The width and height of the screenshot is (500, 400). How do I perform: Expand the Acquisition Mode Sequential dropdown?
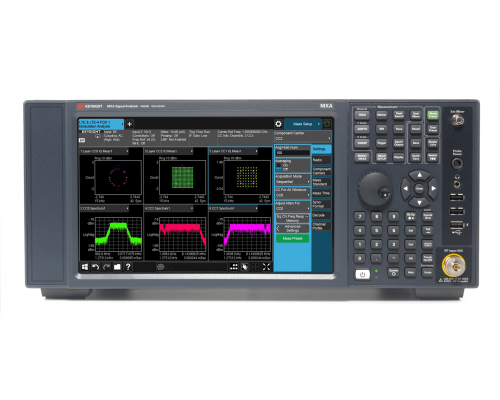[x=292, y=182]
